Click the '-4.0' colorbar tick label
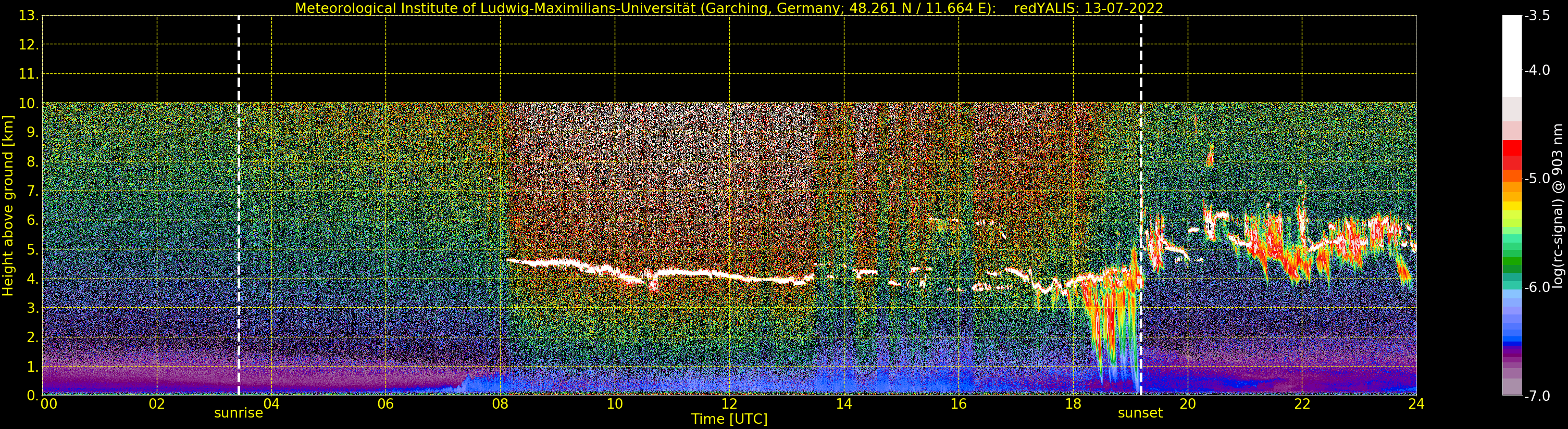 coord(1537,71)
